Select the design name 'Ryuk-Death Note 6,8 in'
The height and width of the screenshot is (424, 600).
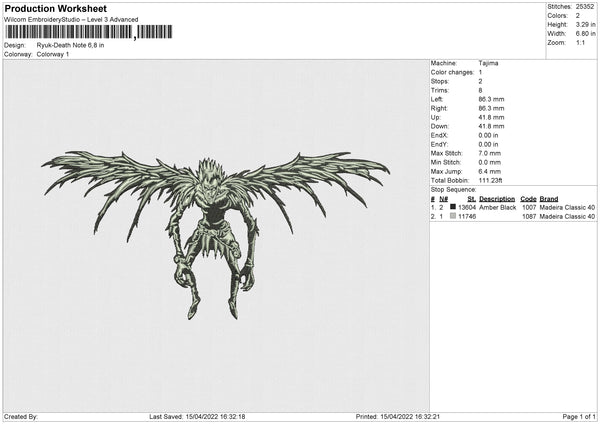coord(70,45)
